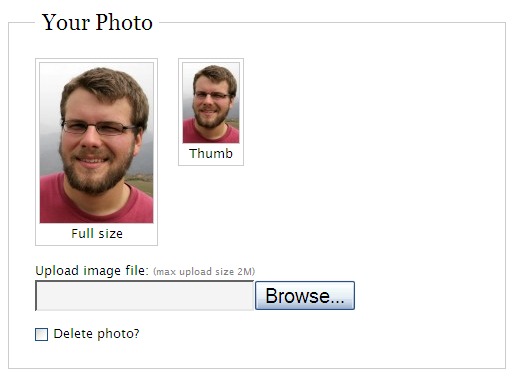
Task: Click the beard in the Thumb photo
Action: click(x=210, y=119)
